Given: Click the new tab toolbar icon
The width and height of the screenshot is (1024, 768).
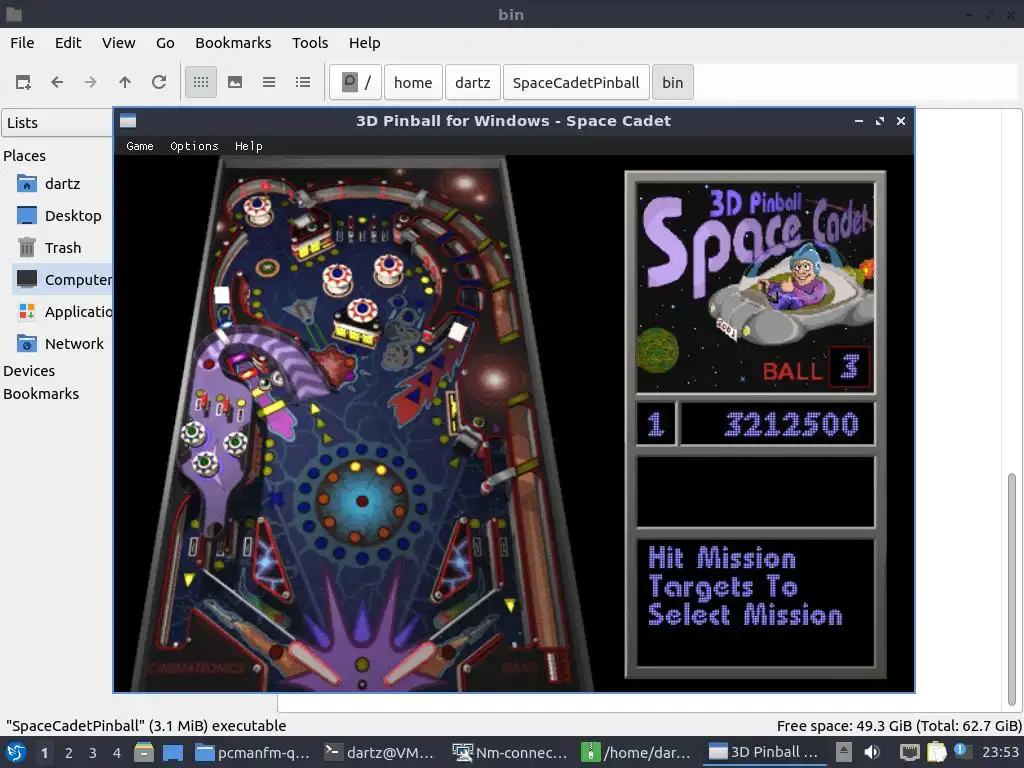Looking at the screenshot, I should coord(24,82).
